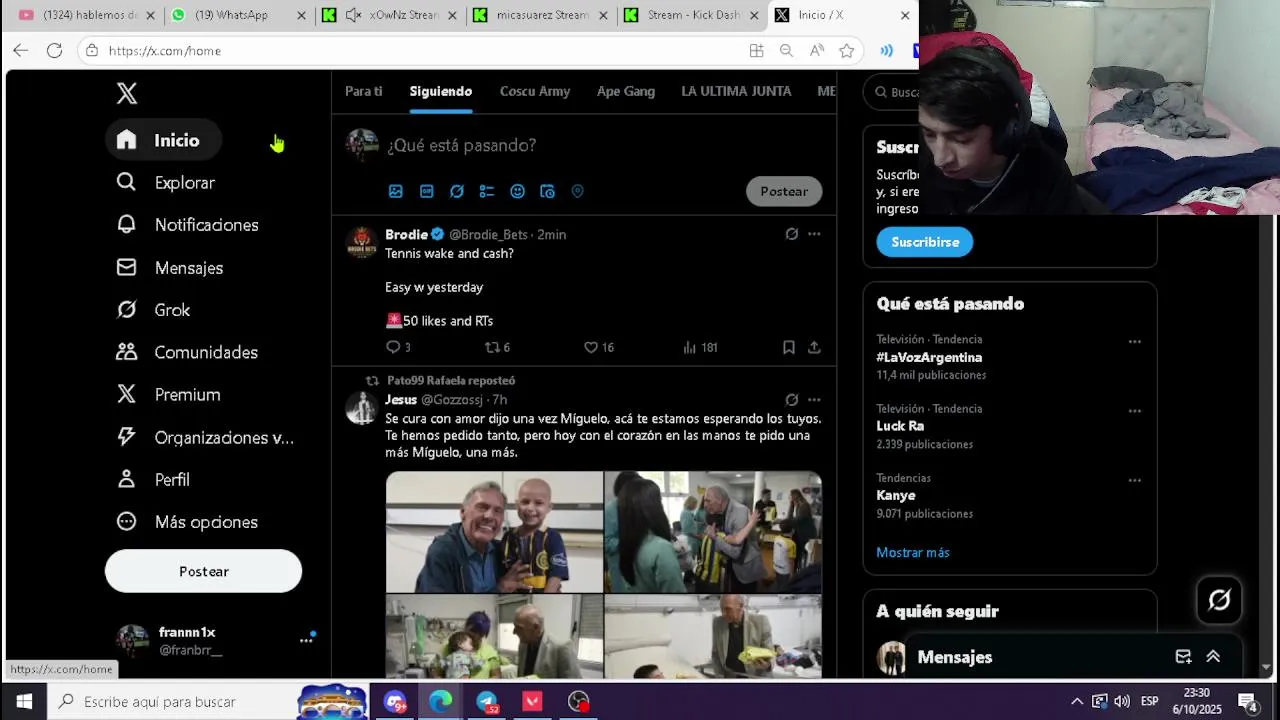
Task: Open Notificaciones bell in sidebar
Action: click(188, 225)
